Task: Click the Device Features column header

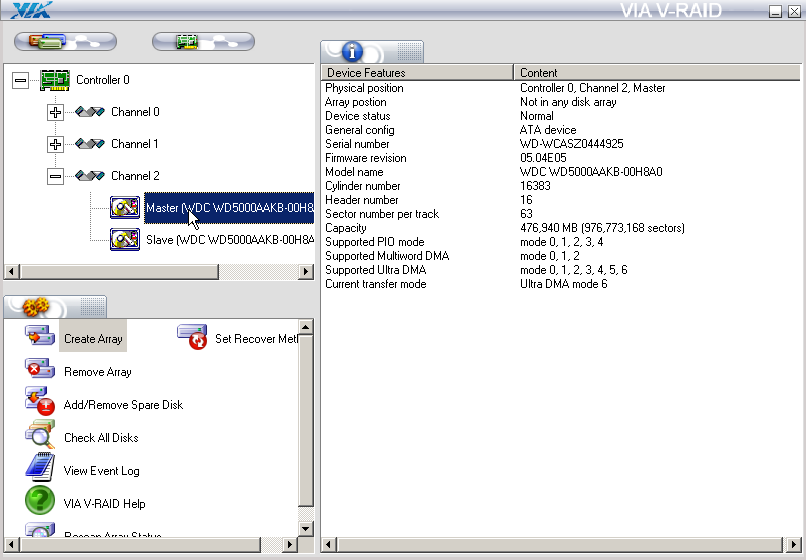Action: tap(417, 73)
